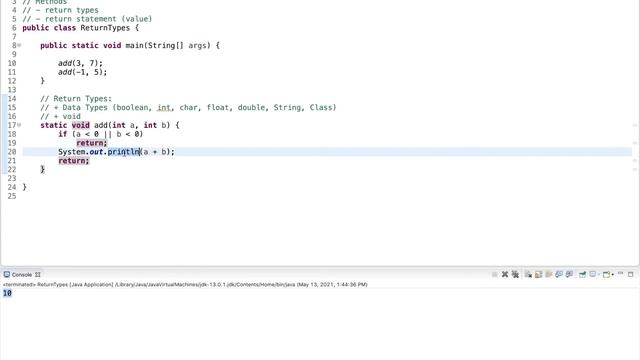
Task: Toggle show console when standard error changes
Action: point(569,274)
